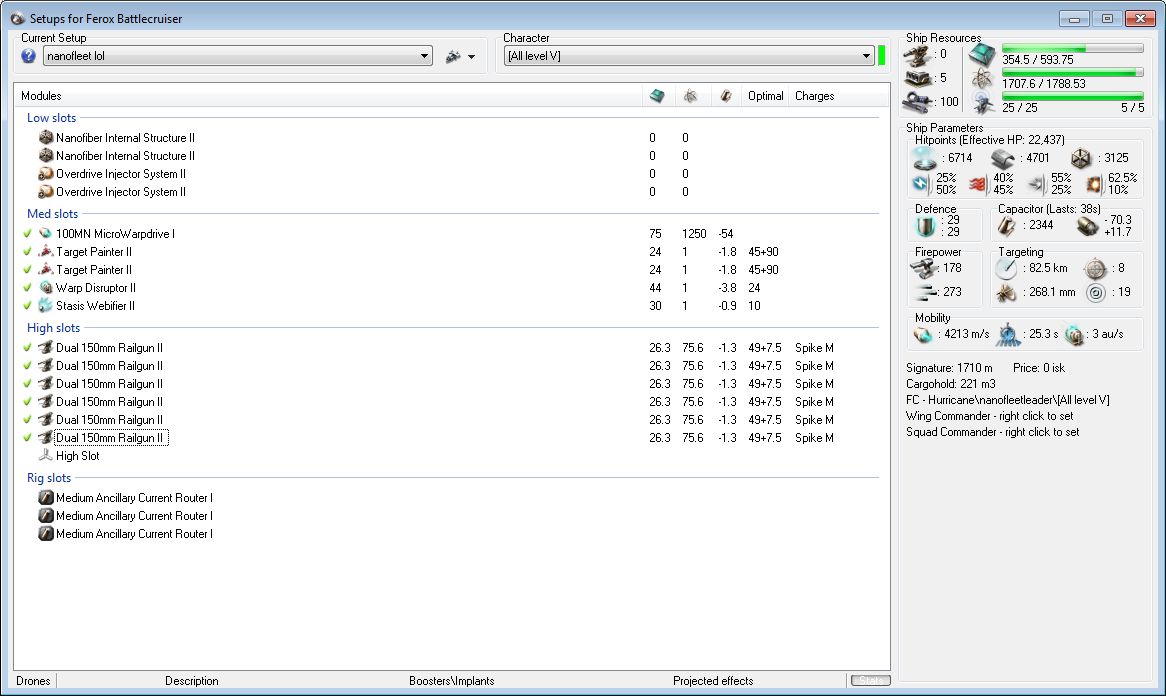Click the targeting range icon showing 82.5 km
The image size is (1166, 696).
[x=1006, y=268]
